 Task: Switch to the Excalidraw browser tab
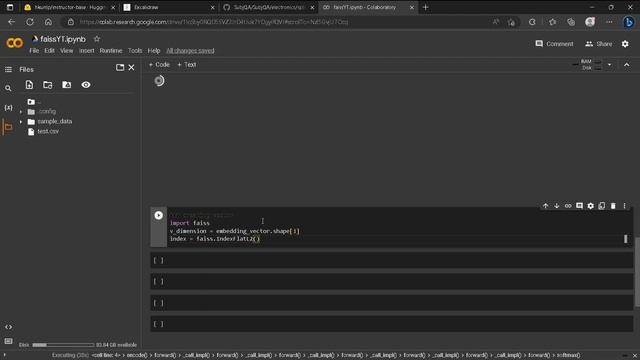pyautogui.click(x=169, y=7)
